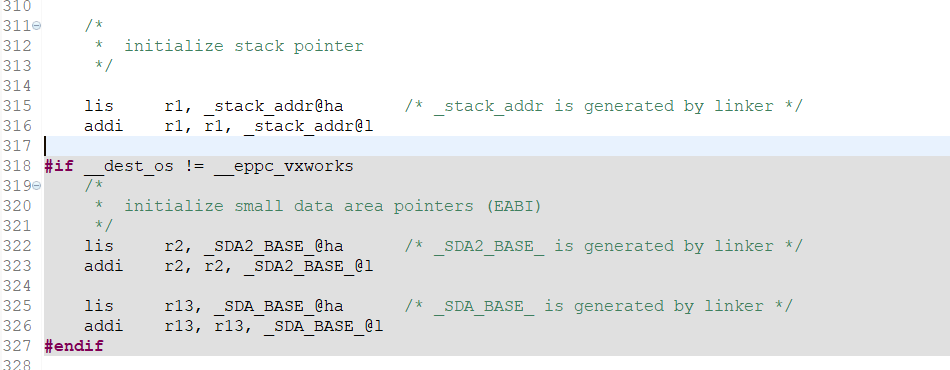Collapse the comment fold at line 319

tap(37, 186)
